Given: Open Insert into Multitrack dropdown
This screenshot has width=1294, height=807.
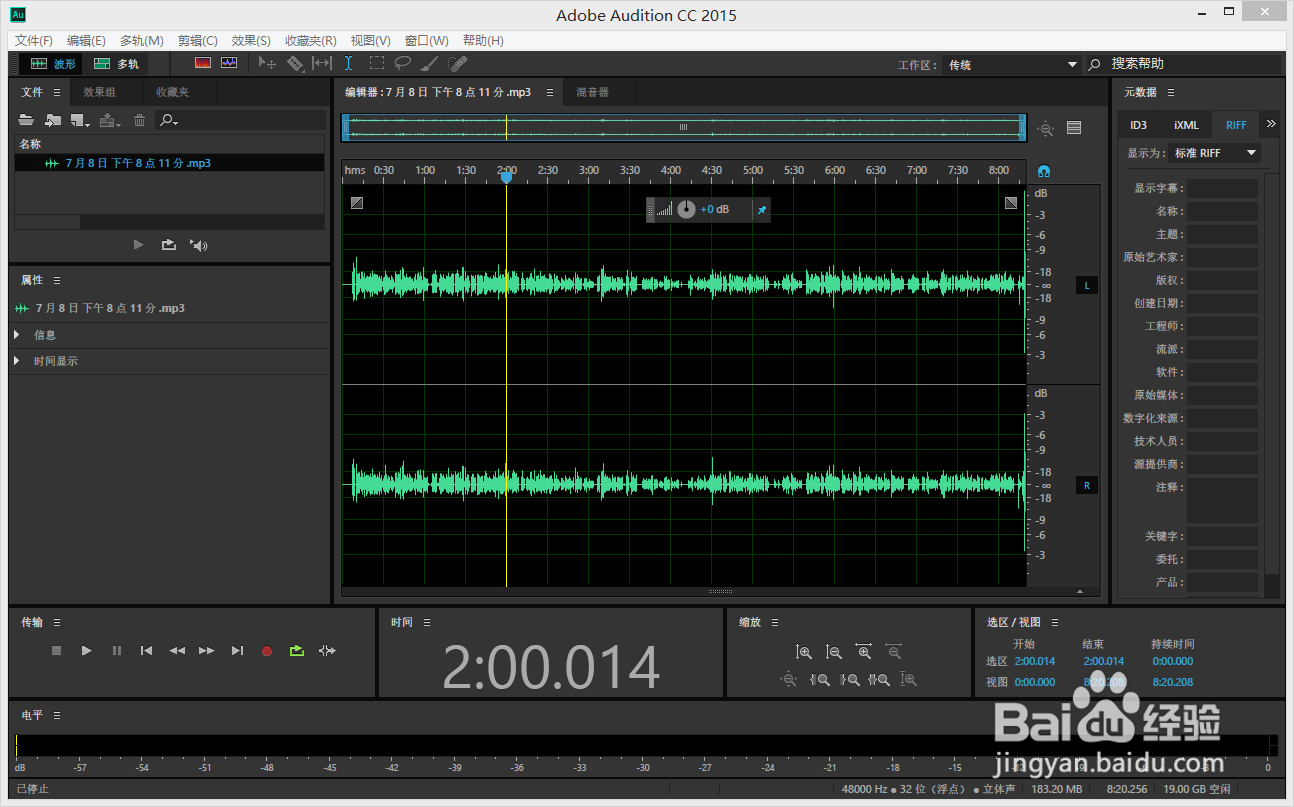Looking at the screenshot, I should (x=110, y=120).
